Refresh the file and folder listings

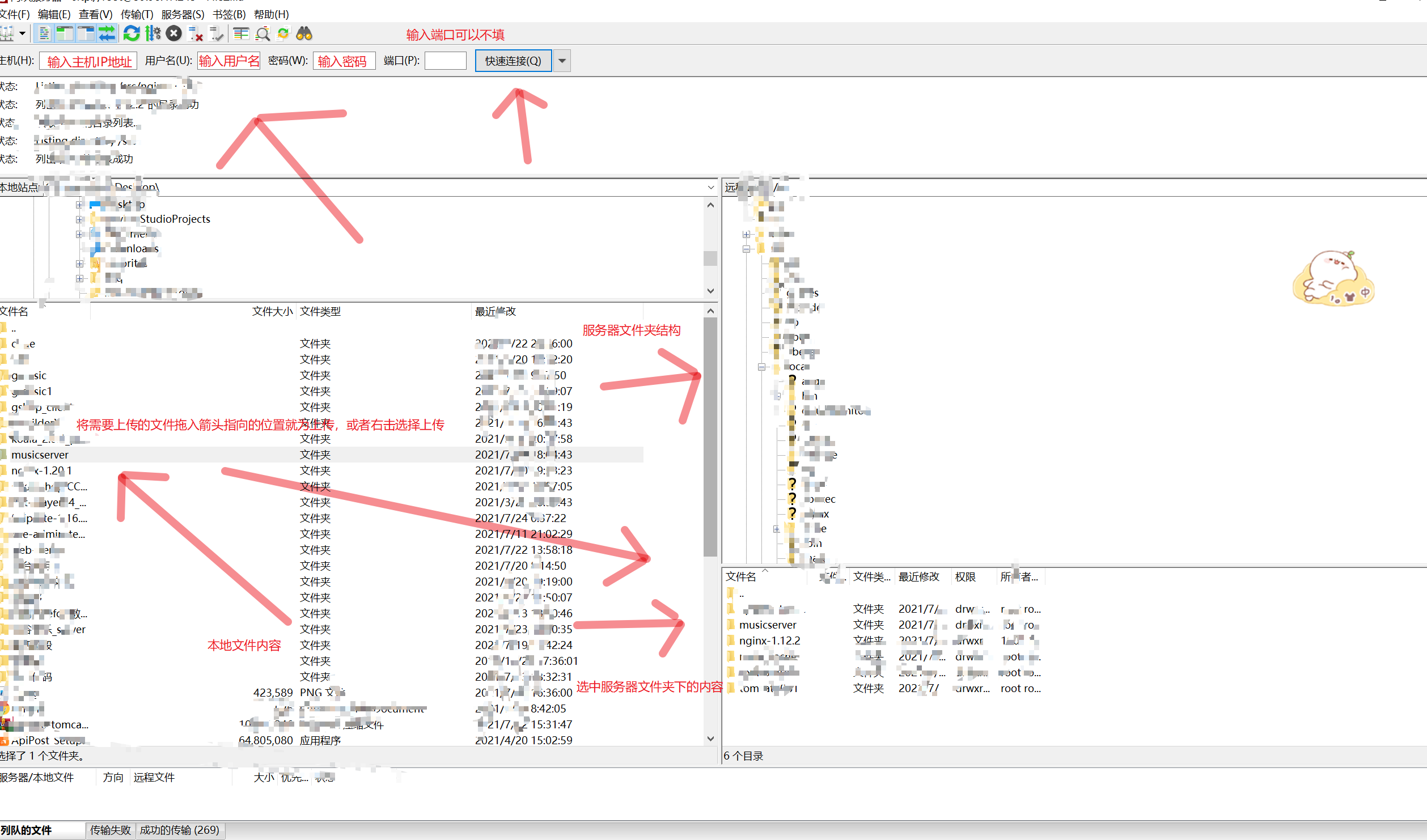(132, 33)
